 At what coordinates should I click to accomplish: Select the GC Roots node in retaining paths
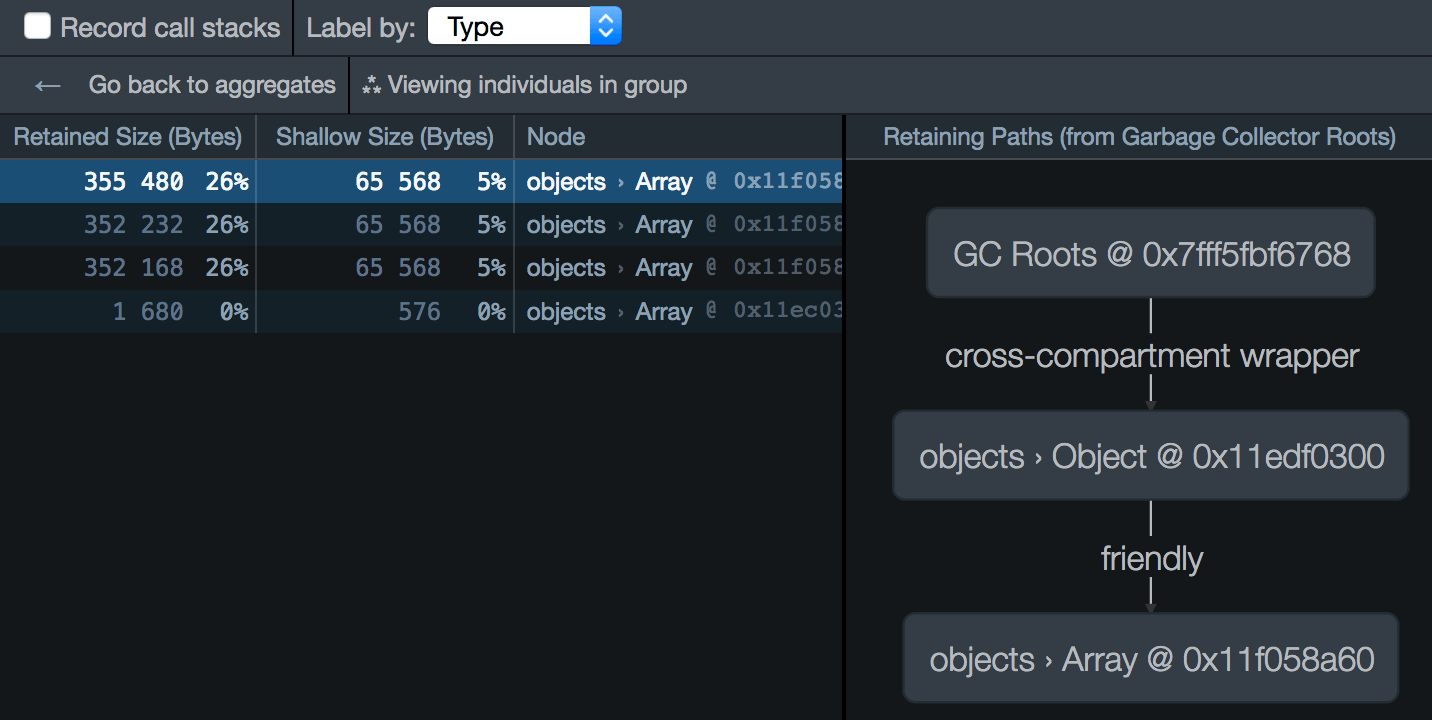1150,253
